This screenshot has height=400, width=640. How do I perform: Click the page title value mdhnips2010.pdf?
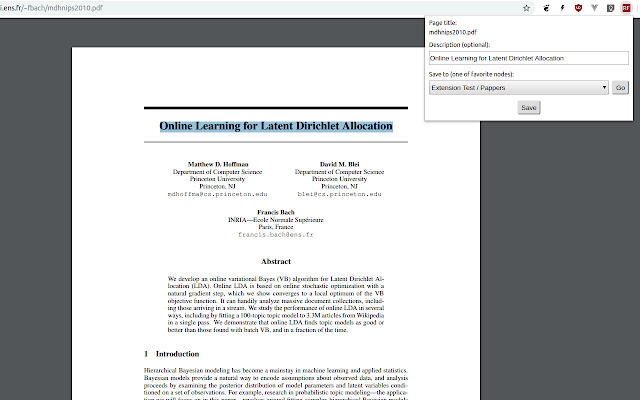coord(453,32)
